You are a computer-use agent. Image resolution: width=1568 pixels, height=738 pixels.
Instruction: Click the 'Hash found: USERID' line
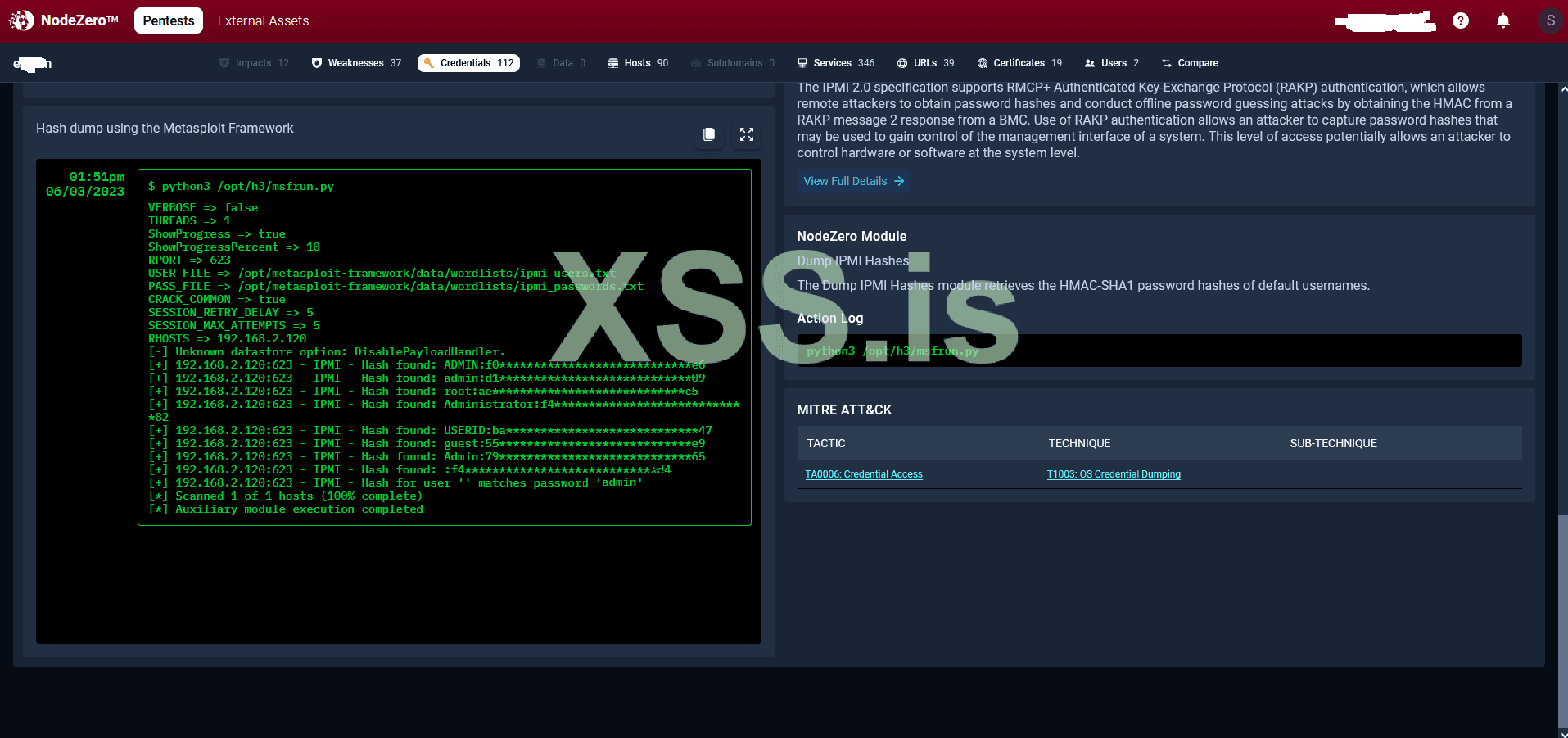431,431
